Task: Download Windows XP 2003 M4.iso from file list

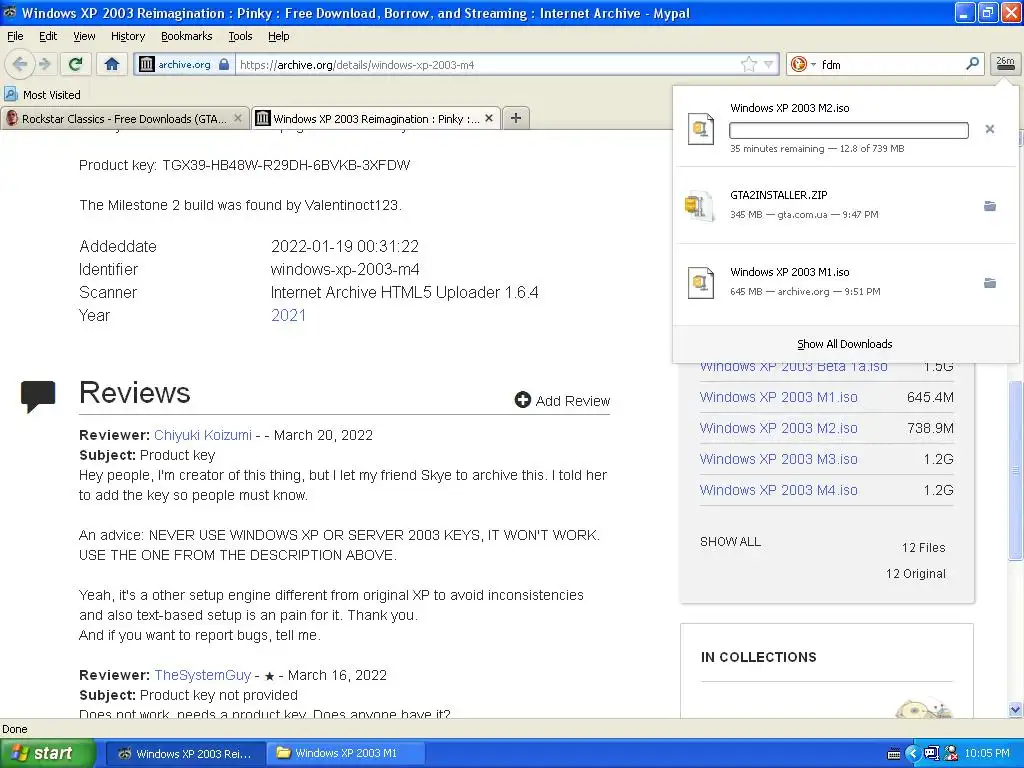Action: tap(778, 490)
